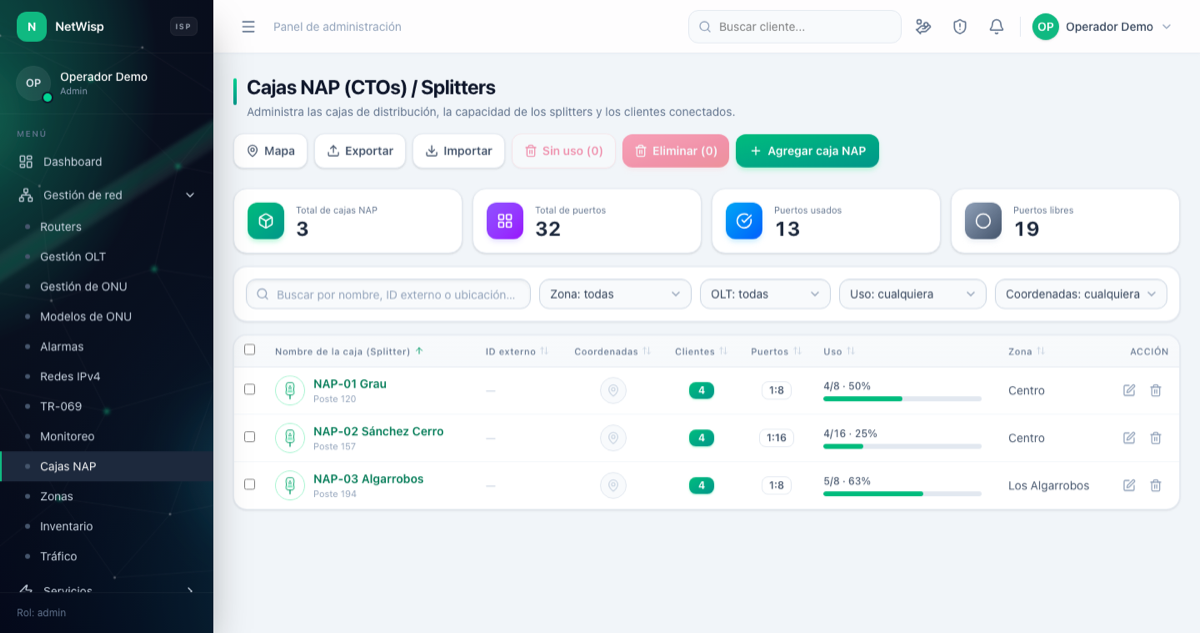Click the coordinates pin for NAP-02 Sánchez Cerro
The image size is (1200, 633).
click(x=613, y=438)
